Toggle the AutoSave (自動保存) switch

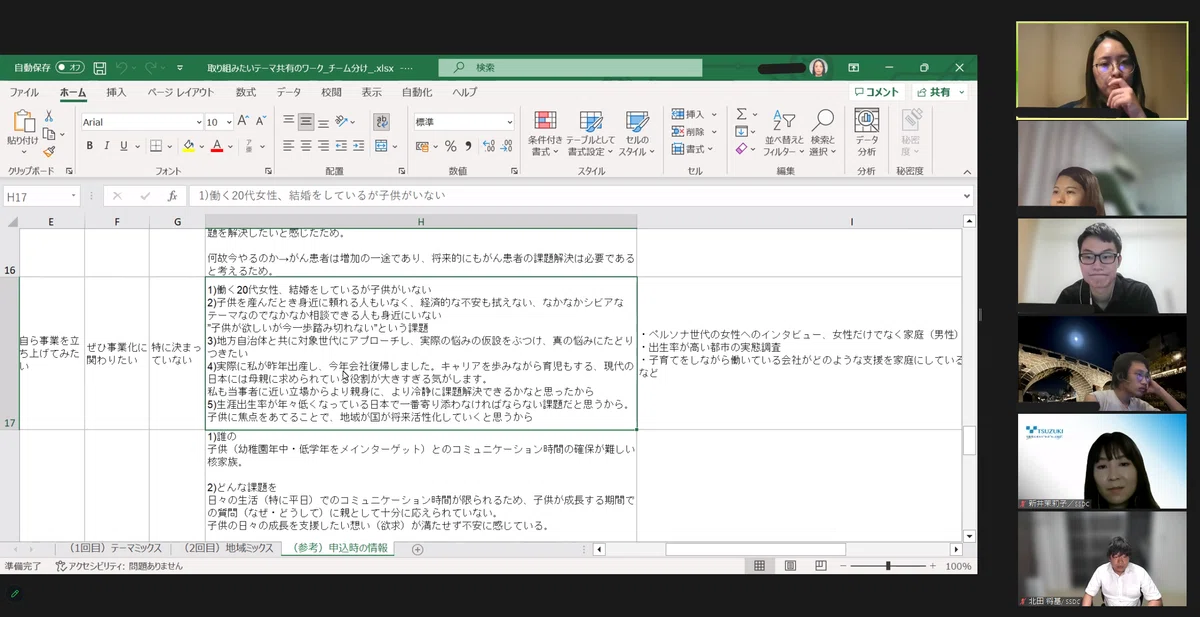[70, 67]
